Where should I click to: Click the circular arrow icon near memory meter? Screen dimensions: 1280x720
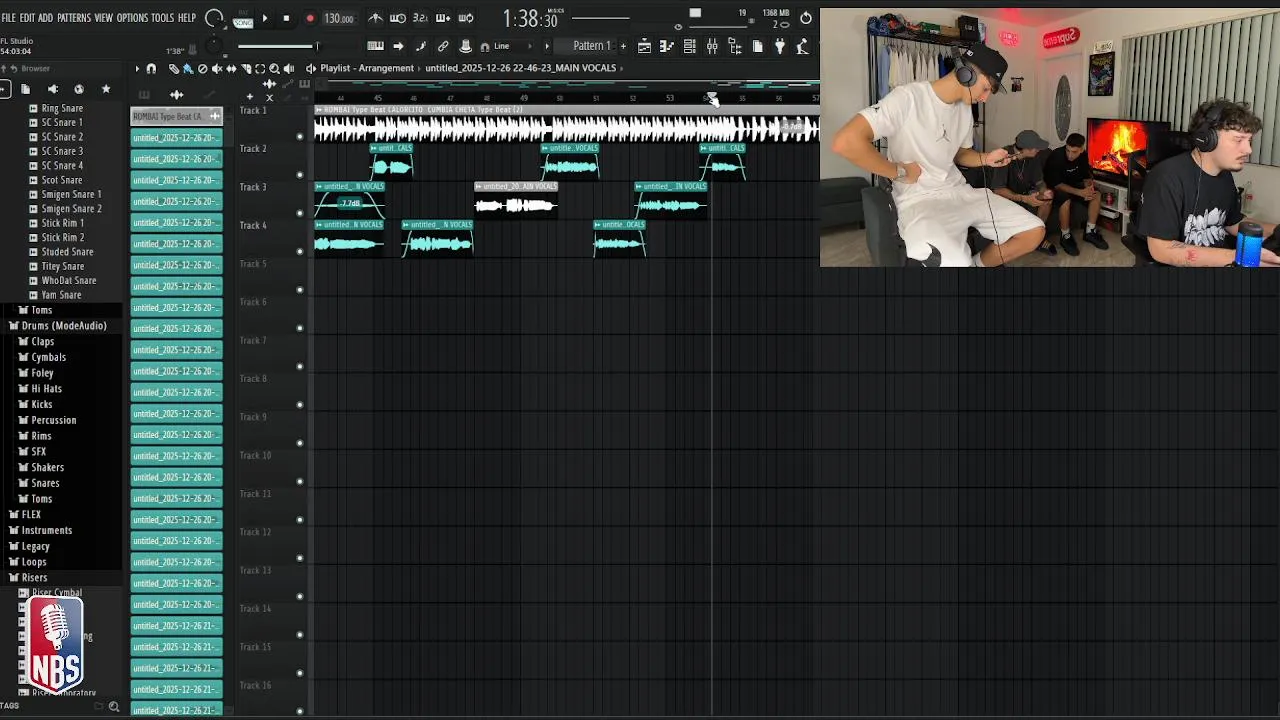point(806,18)
